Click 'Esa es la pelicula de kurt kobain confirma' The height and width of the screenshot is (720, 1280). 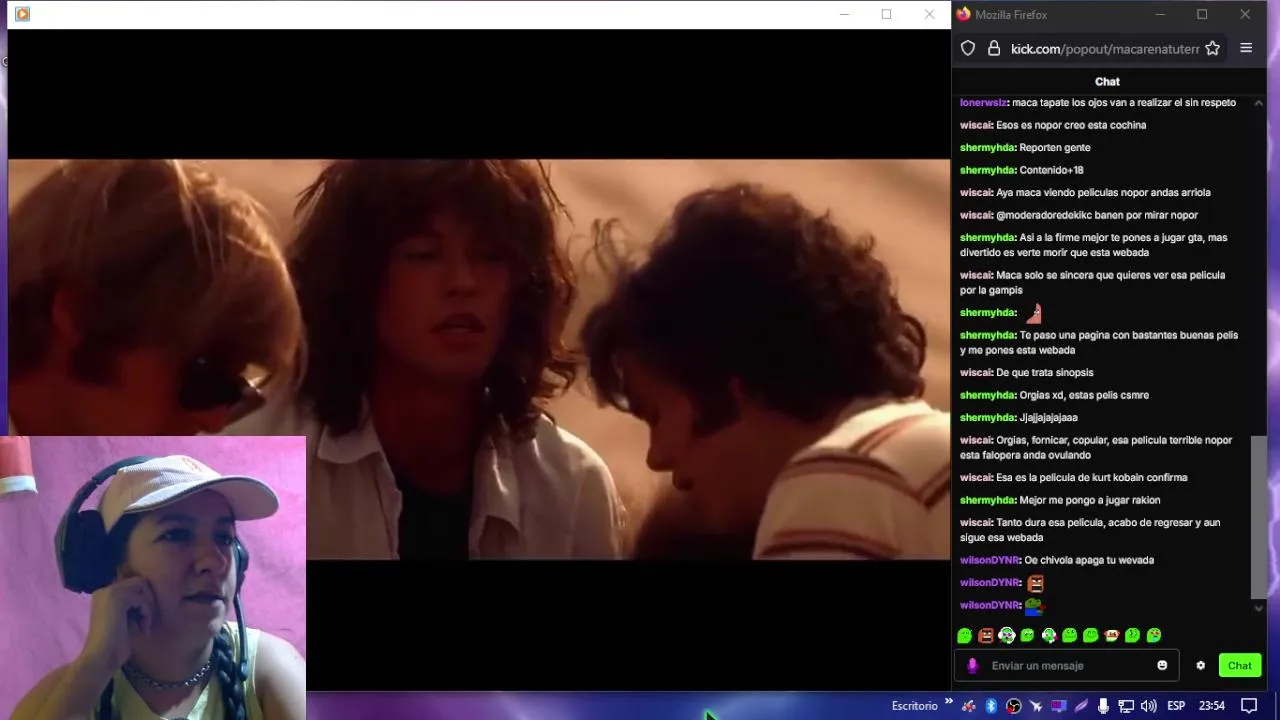pos(1091,477)
